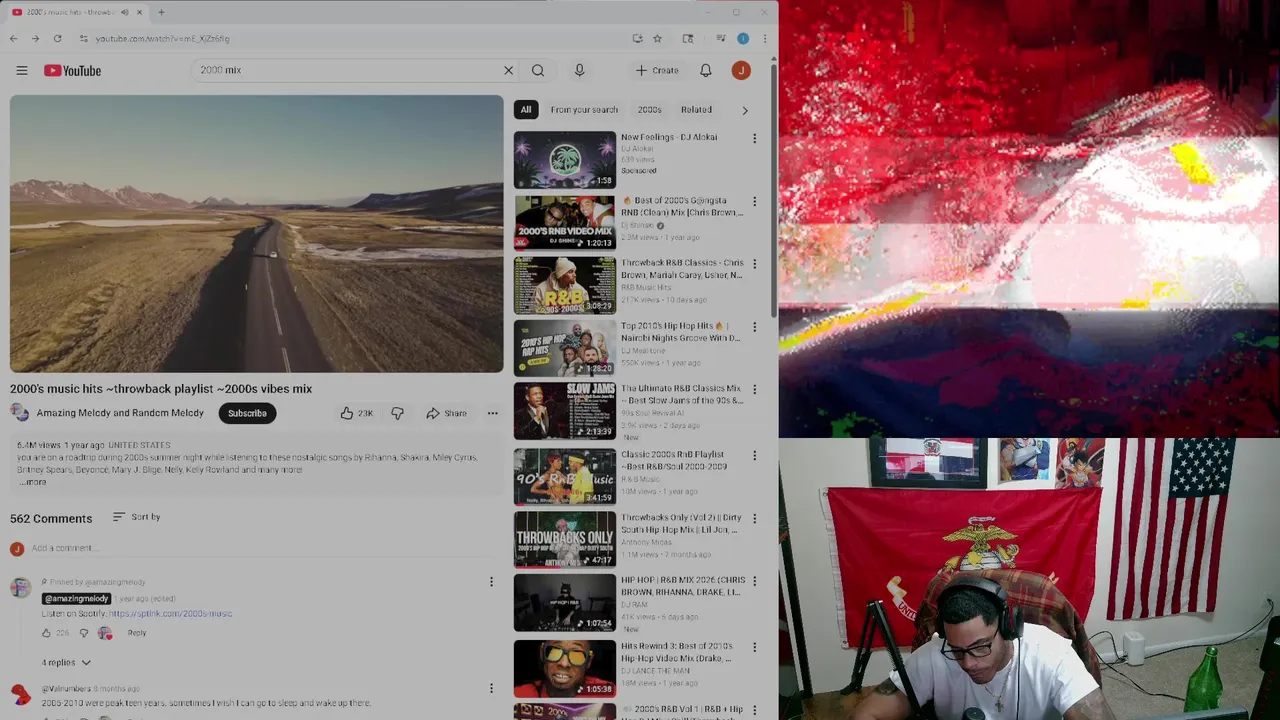The width and height of the screenshot is (1280, 720).
Task: Open the notifications bell
Action: click(705, 70)
